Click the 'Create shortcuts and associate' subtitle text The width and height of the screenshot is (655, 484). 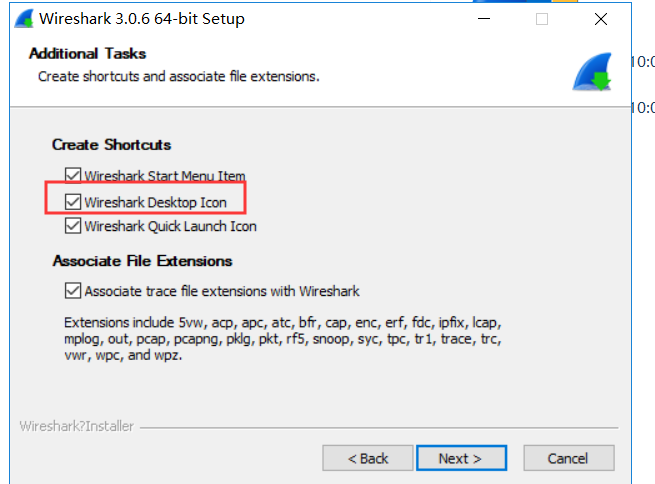coord(178,76)
